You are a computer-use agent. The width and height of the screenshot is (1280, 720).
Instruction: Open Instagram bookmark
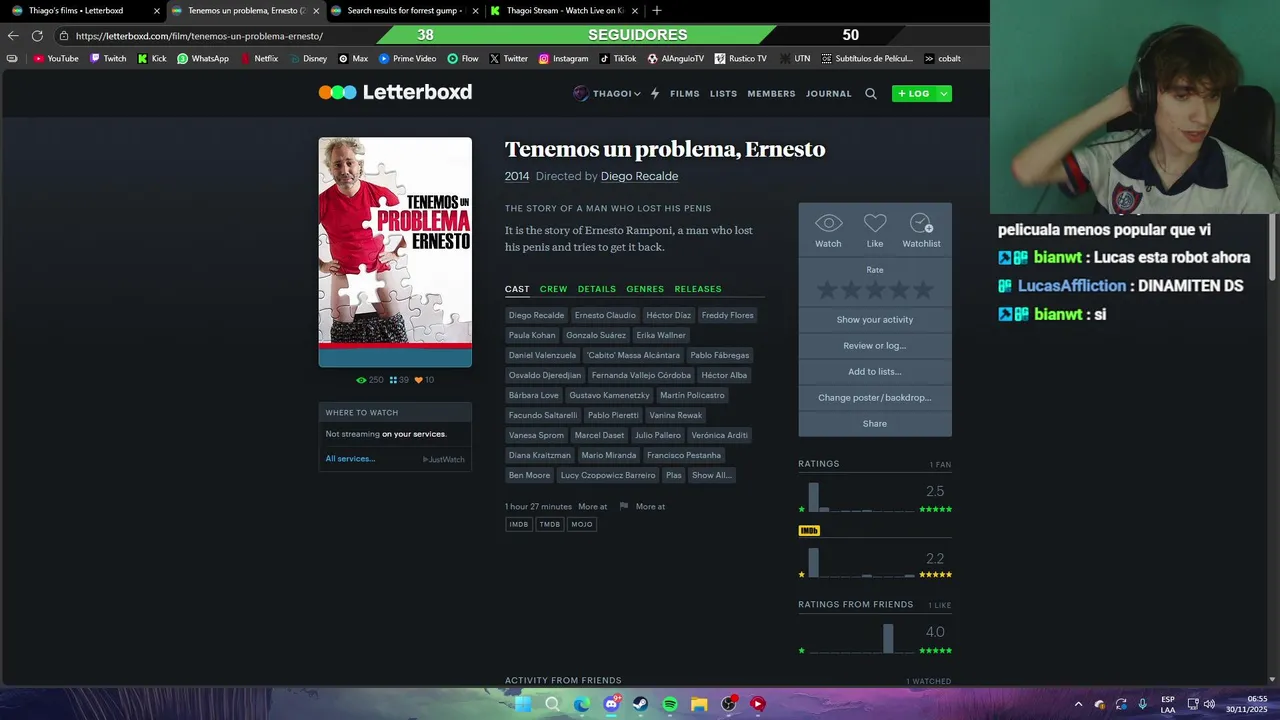(563, 58)
